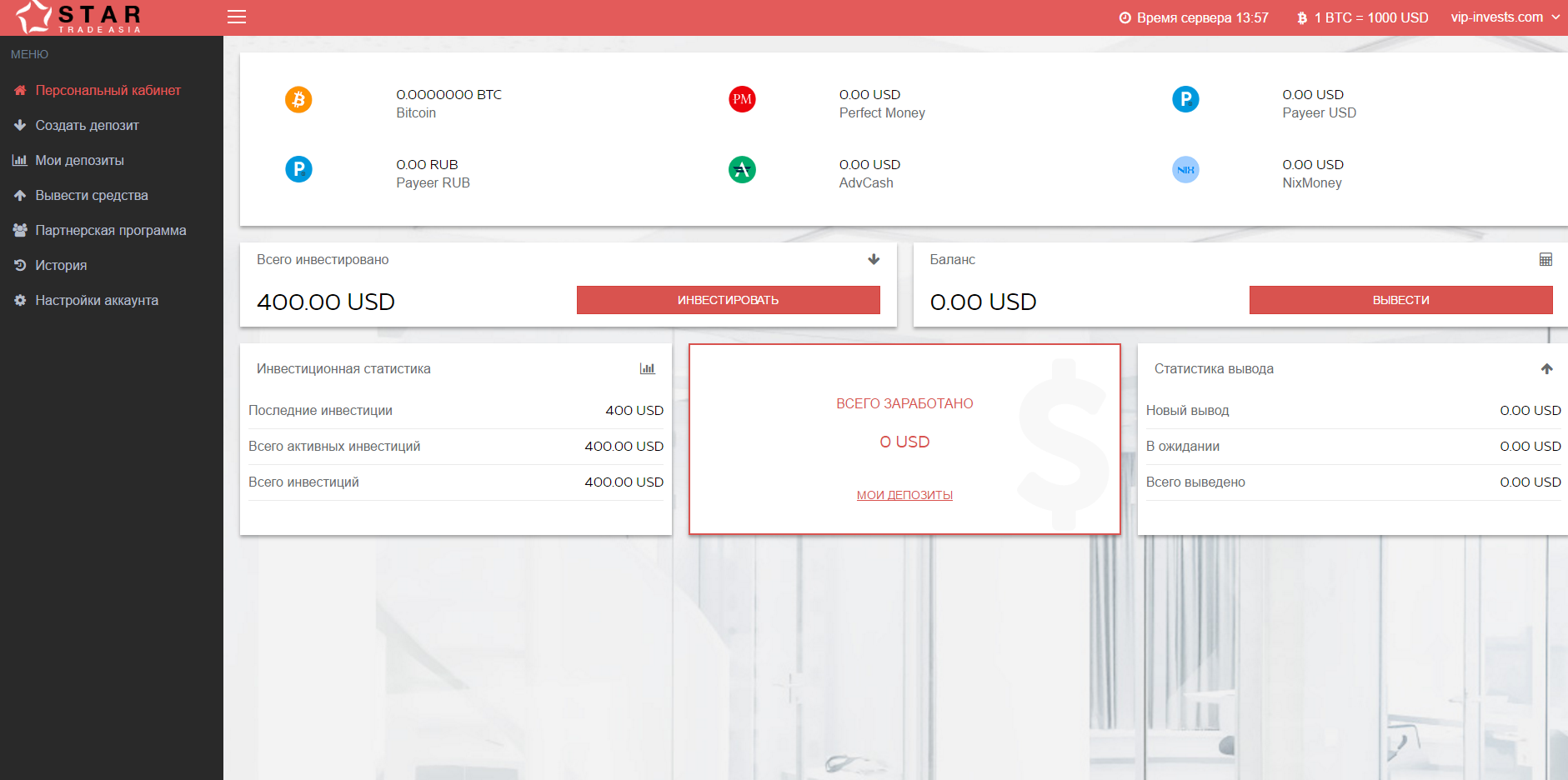Click the server time clock icon
This screenshot has width=1568, height=780.
coord(1125,17)
